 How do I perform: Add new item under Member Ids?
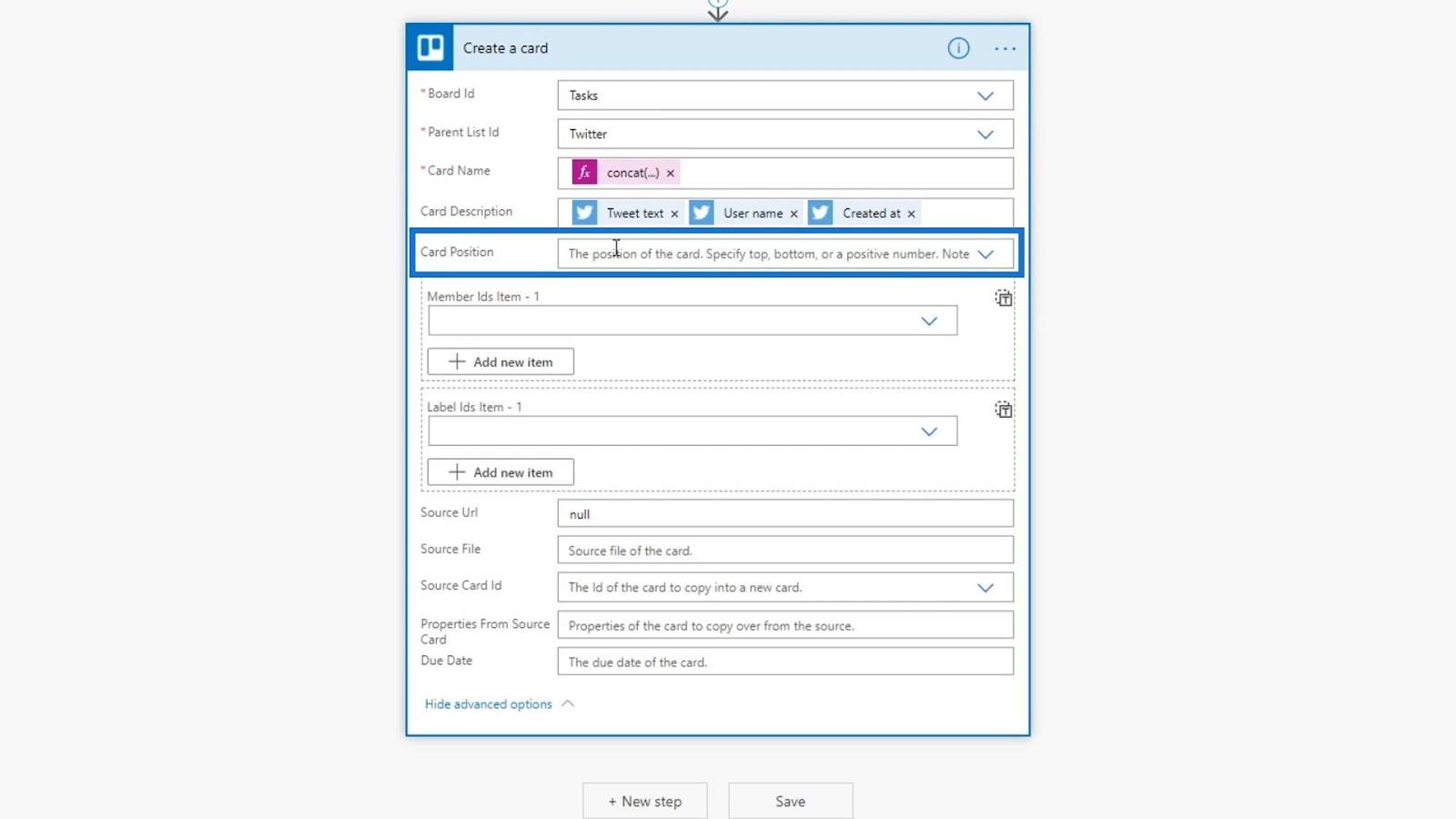[x=500, y=361]
